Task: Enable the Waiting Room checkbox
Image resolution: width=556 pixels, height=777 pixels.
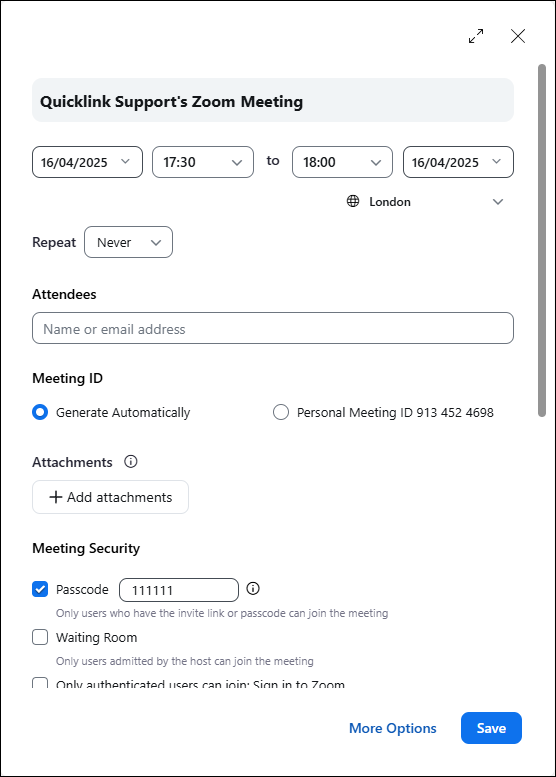Action: point(40,637)
